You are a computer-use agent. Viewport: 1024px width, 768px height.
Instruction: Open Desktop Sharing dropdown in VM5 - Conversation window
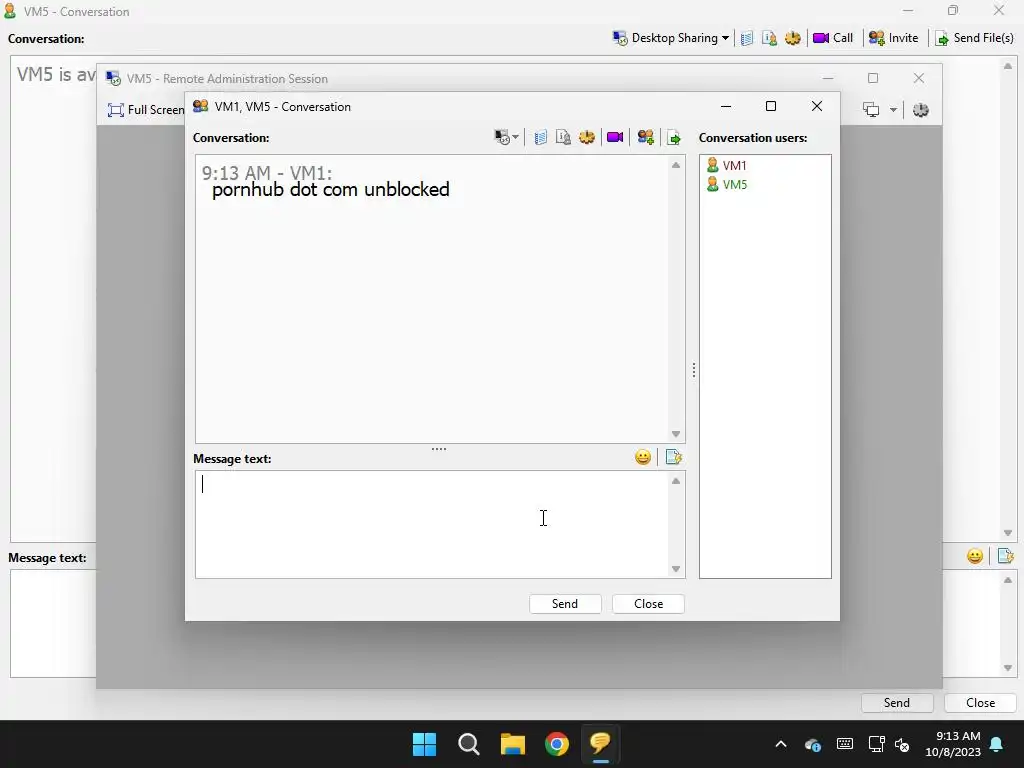tap(671, 38)
